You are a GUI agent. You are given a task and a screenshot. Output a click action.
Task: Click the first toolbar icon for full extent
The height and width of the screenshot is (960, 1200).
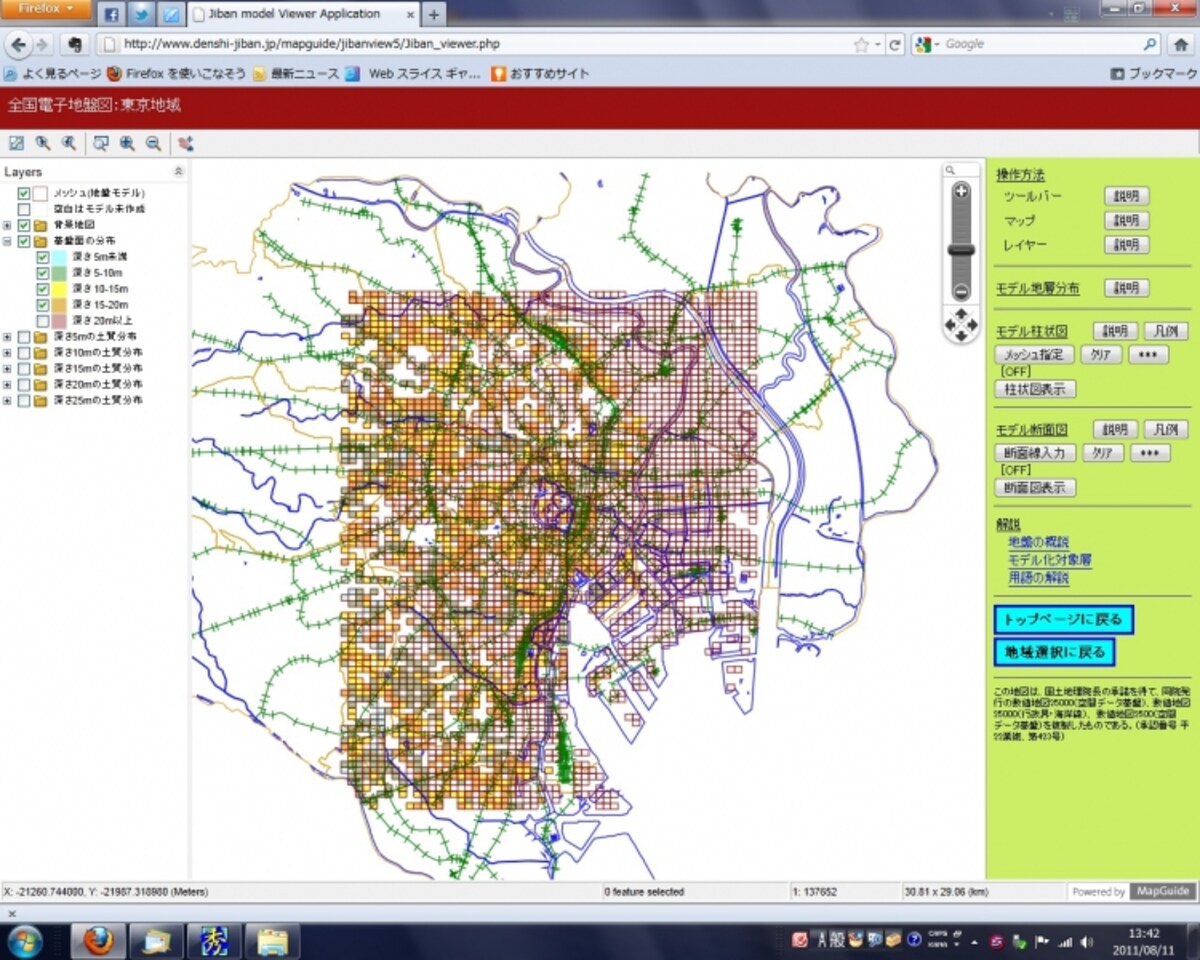click(16, 143)
